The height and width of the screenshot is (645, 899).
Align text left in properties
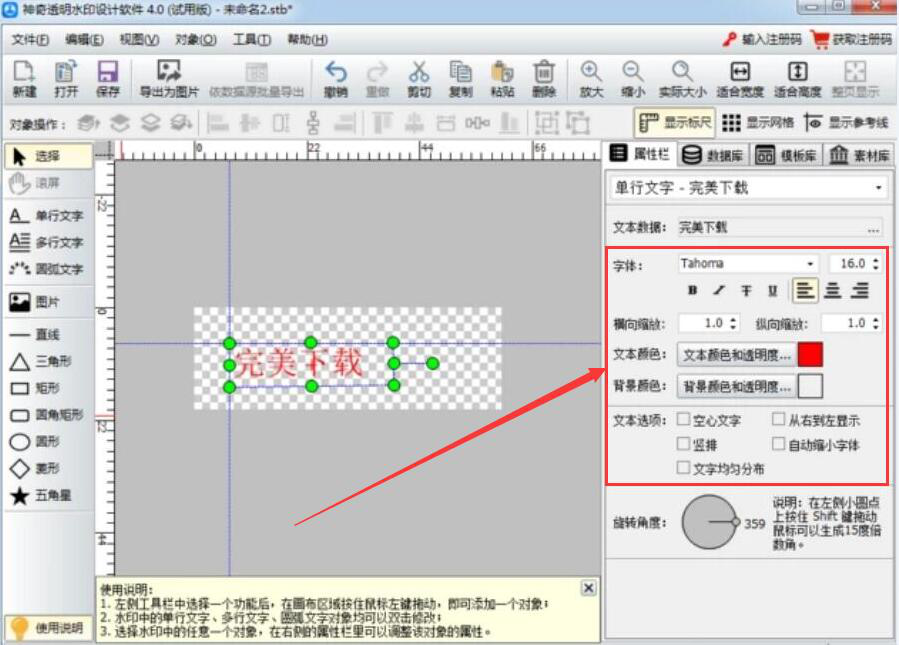pos(805,291)
